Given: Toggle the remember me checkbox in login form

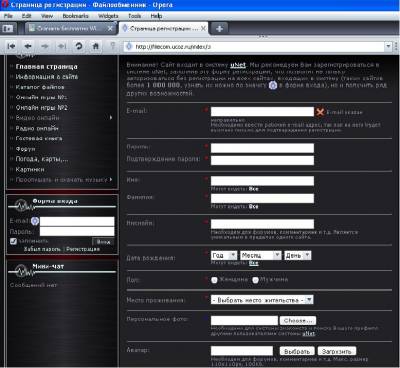Looking at the screenshot, I should click(13, 241).
